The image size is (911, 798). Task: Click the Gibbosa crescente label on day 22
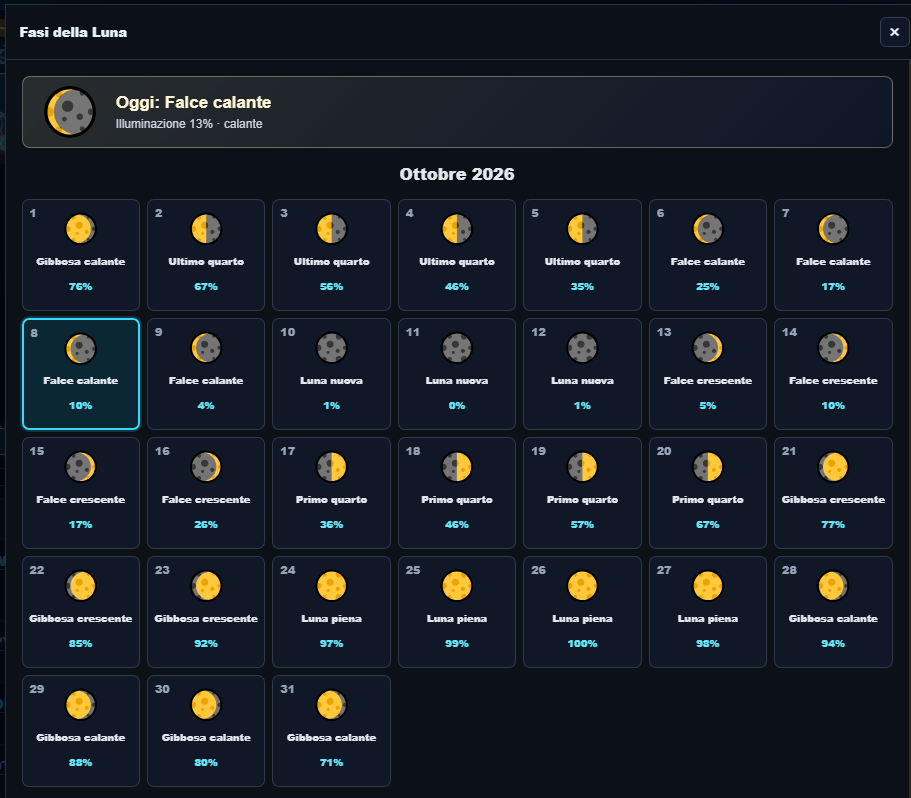(x=80, y=619)
